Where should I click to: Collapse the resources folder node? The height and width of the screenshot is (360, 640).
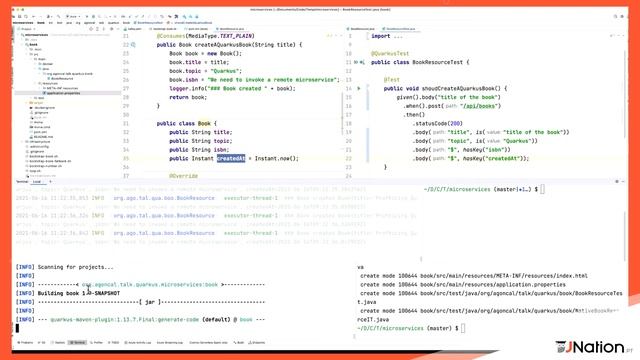point(36,83)
